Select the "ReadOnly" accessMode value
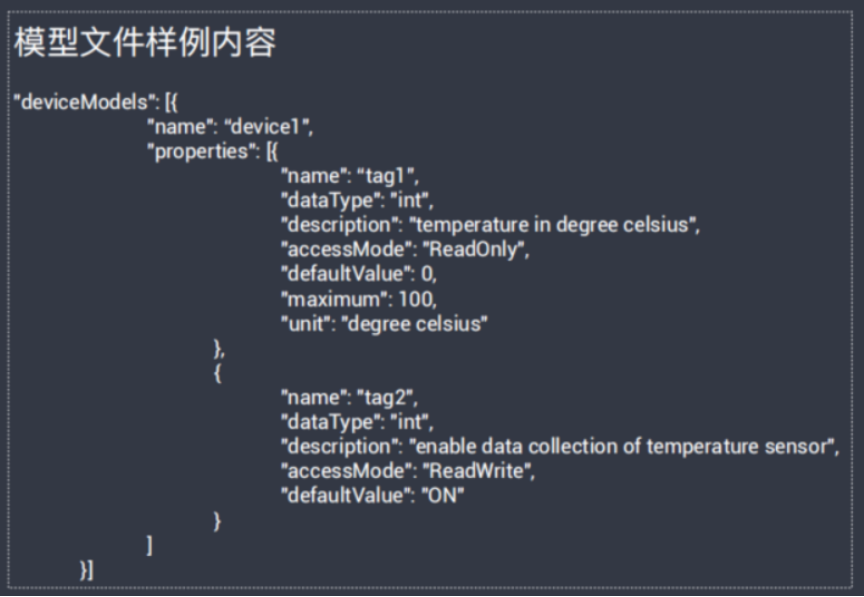Viewport: 864px width, 597px height. (x=473, y=250)
